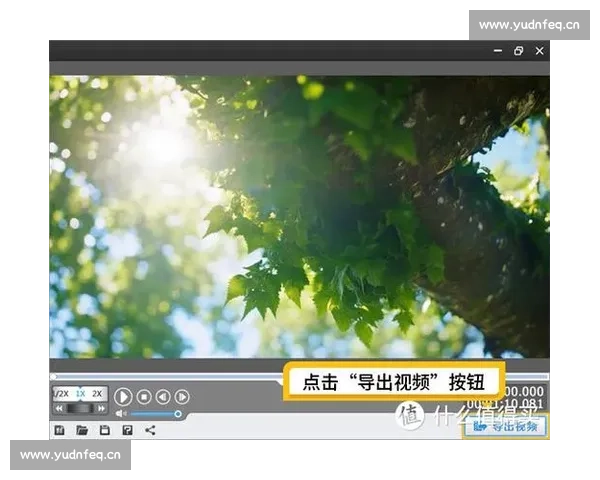Open a file with the folder icon
The height and width of the screenshot is (480, 600).
[82, 430]
